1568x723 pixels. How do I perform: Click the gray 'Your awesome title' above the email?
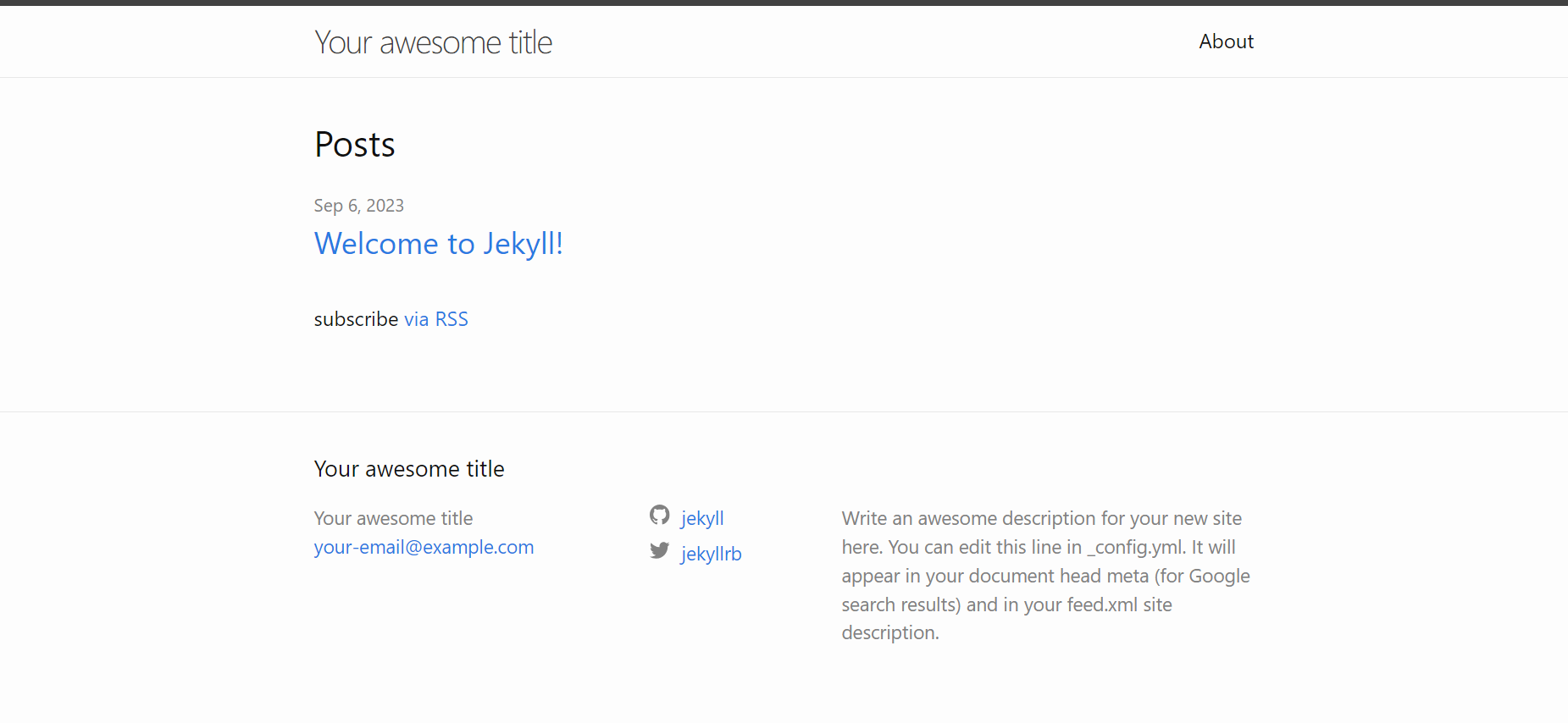pos(393,518)
